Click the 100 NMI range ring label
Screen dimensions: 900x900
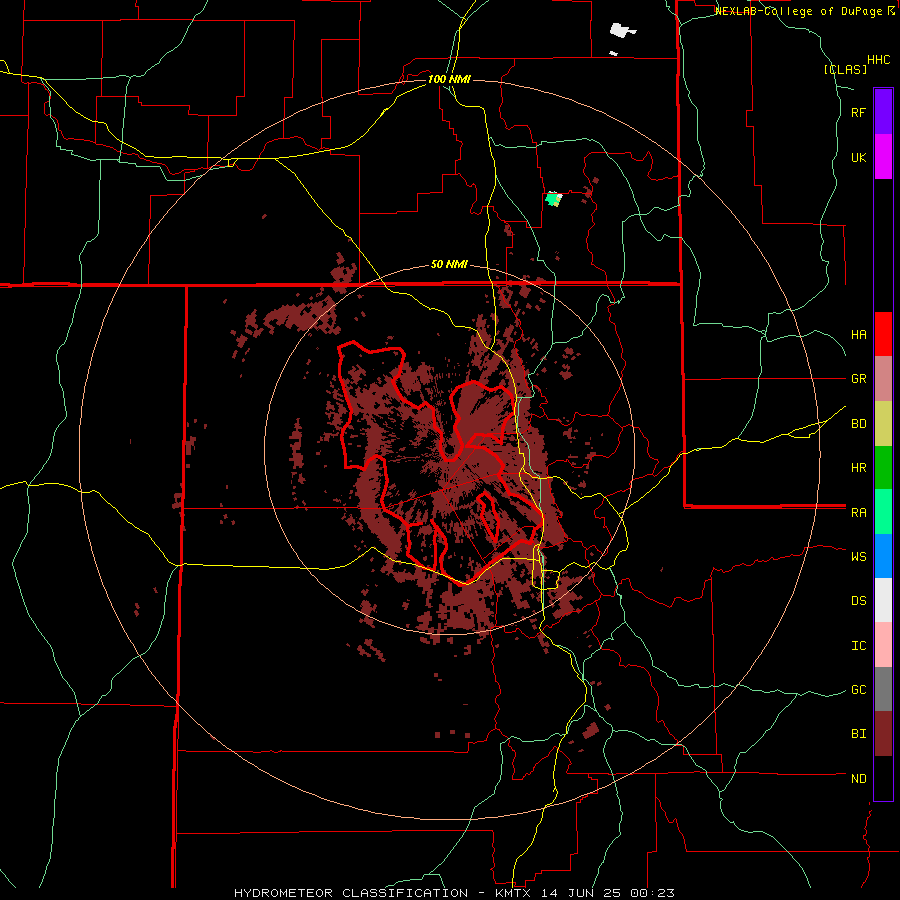449,79
